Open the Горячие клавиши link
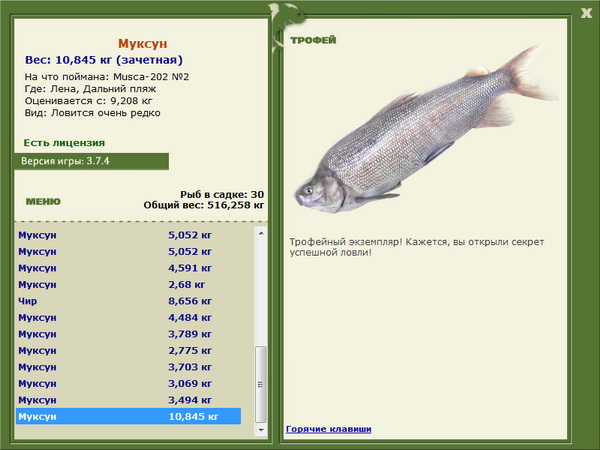 pos(329,429)
